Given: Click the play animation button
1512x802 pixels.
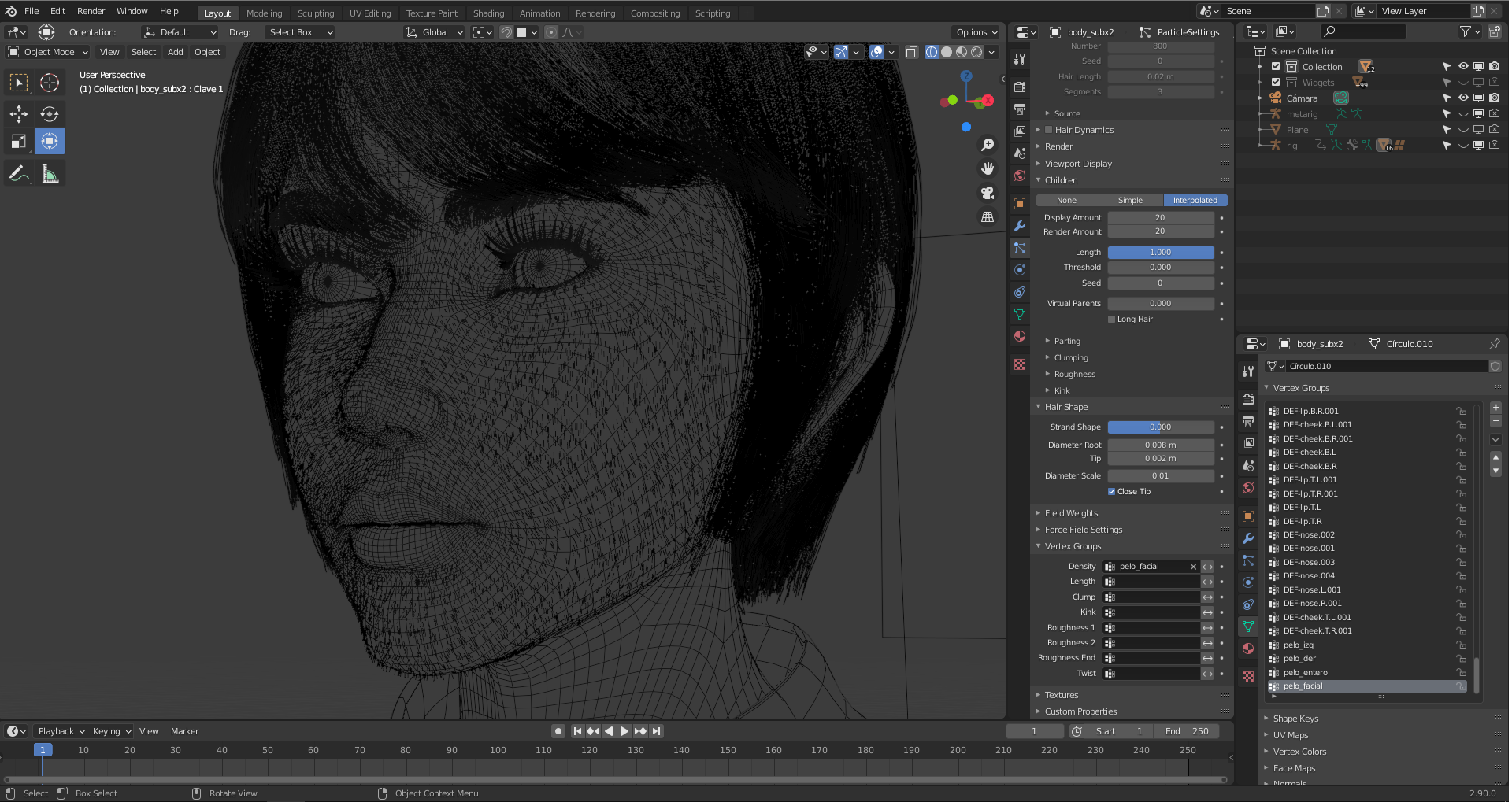Looking at the screenshot, I should coord(624,731).
